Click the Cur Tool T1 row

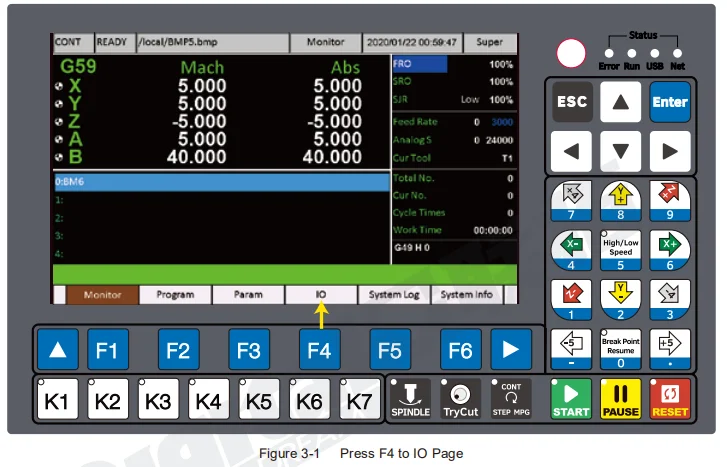pos(454,158)
